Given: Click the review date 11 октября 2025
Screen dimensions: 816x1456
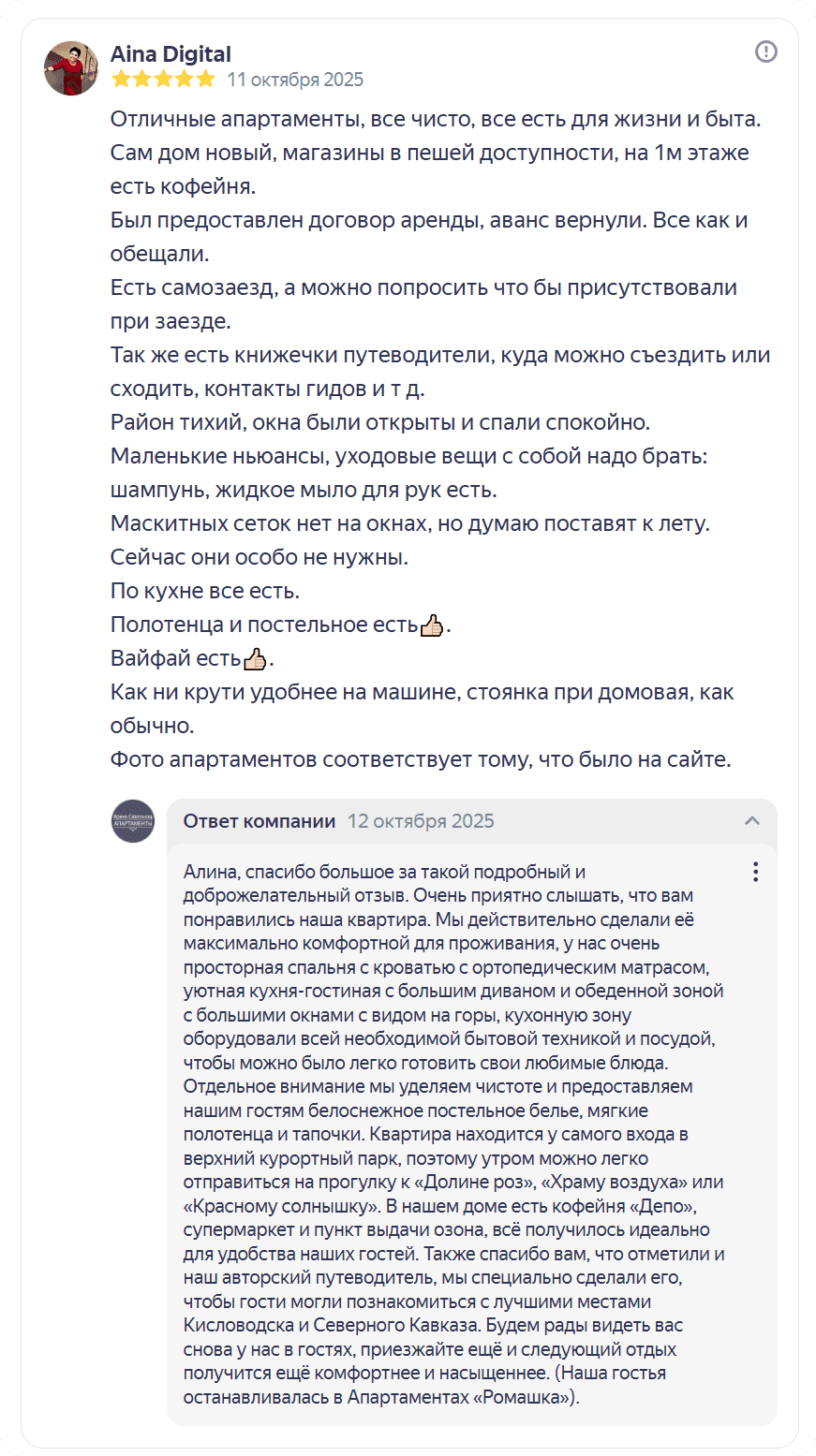Looking at the screenshot, I should coord(295,80).
